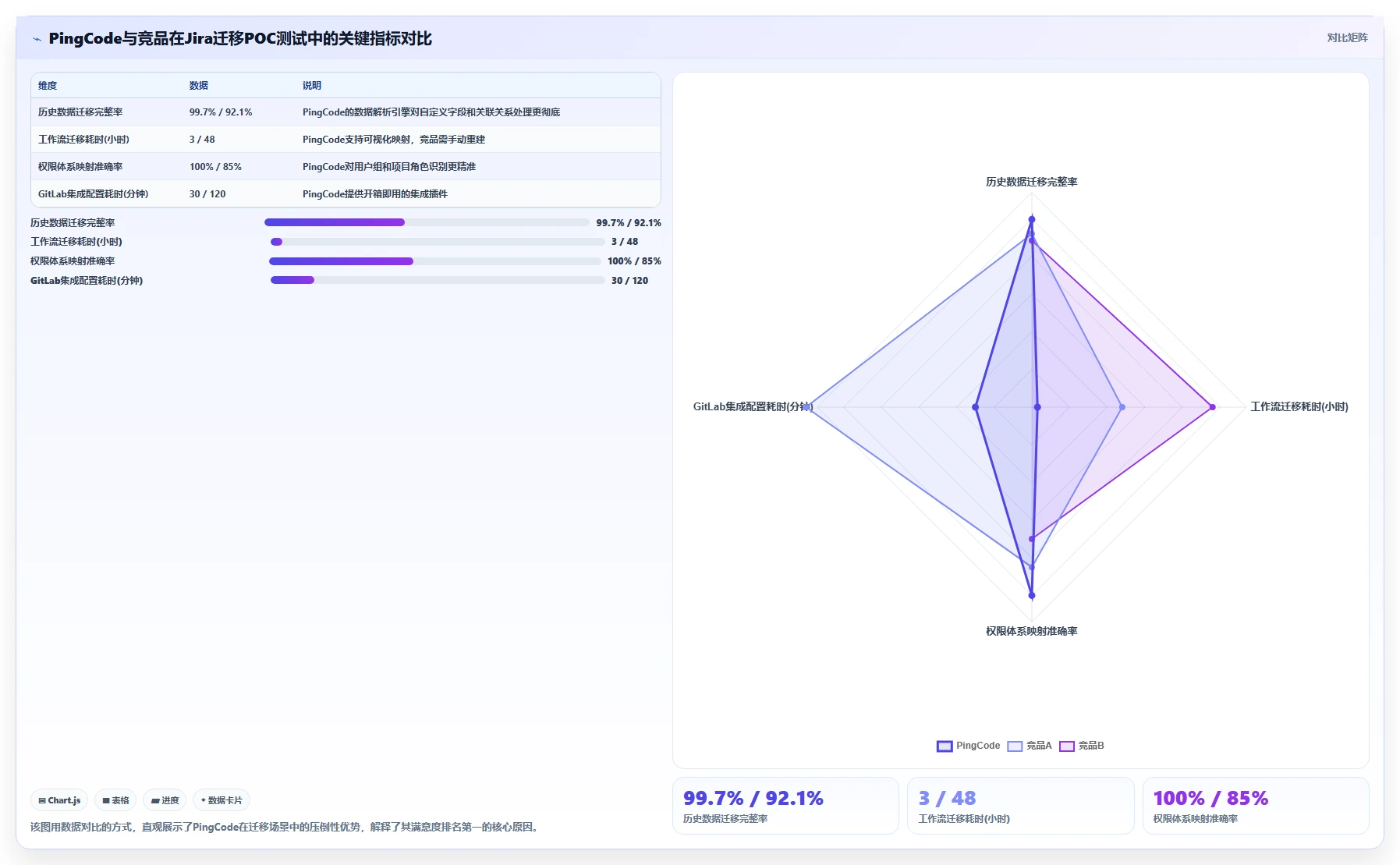Click the description about 可视化映射
The height and width of the screenshot is (865, 1400).
(394, 140)
